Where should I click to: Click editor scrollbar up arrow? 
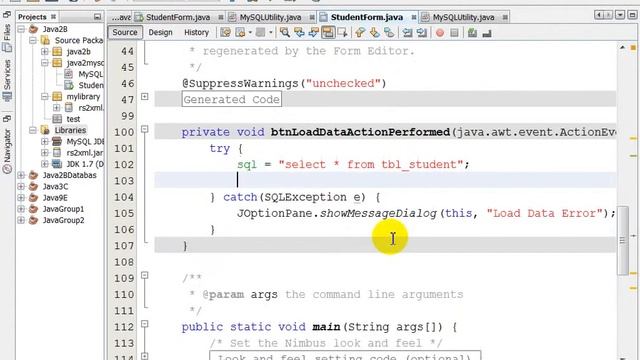point(622,48)
